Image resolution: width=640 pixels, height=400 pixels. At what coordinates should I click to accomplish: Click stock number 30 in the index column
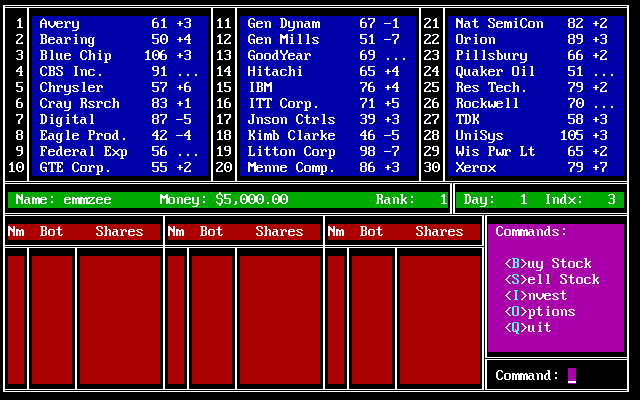[x=431, y=167]
